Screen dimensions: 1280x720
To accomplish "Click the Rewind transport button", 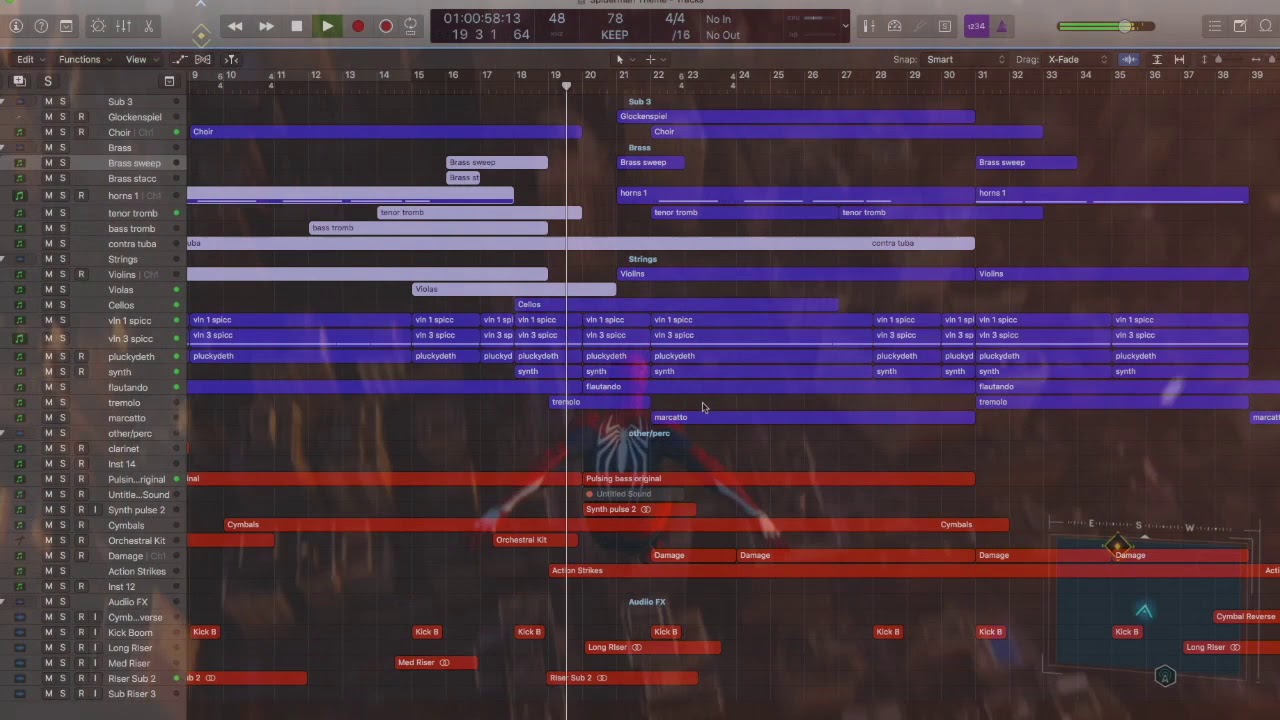I will [x=235, y=26].
